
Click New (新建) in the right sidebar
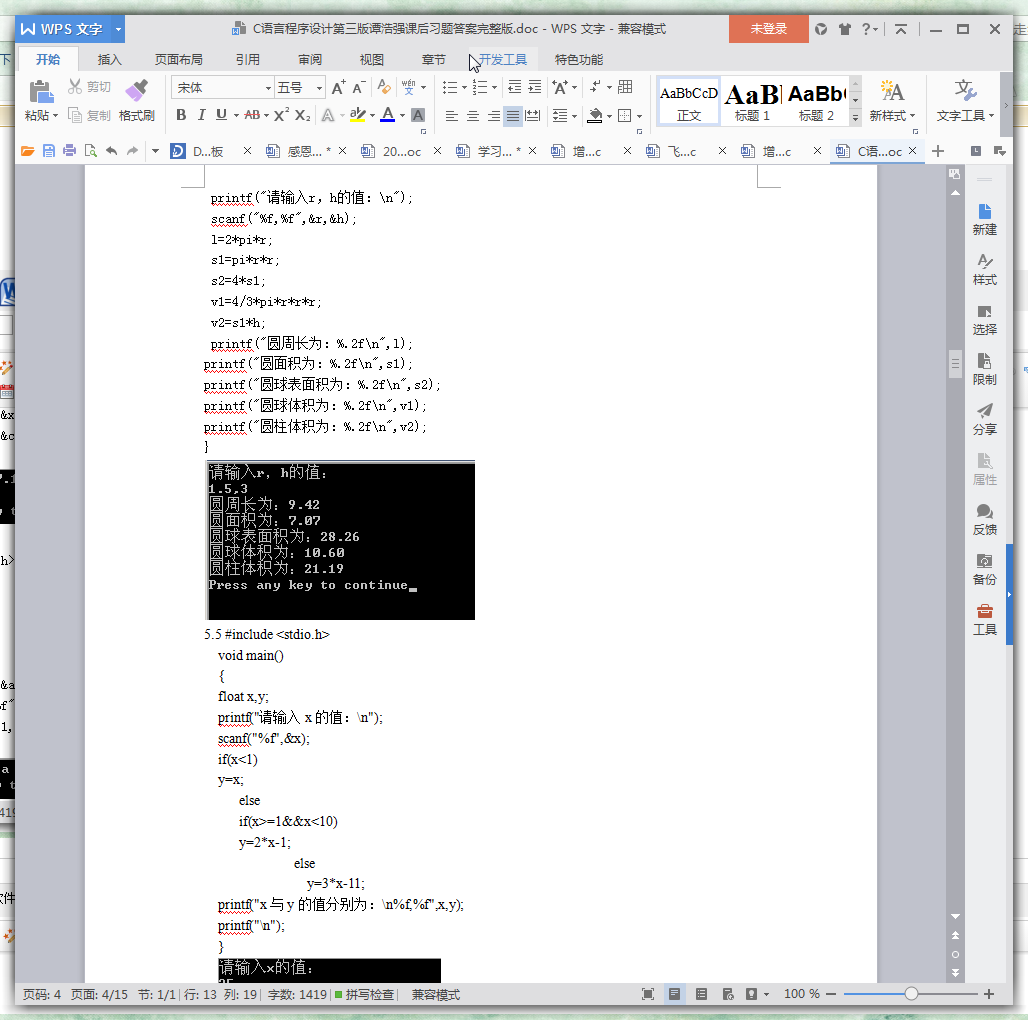pyautogui.click(x=984, y=220)
